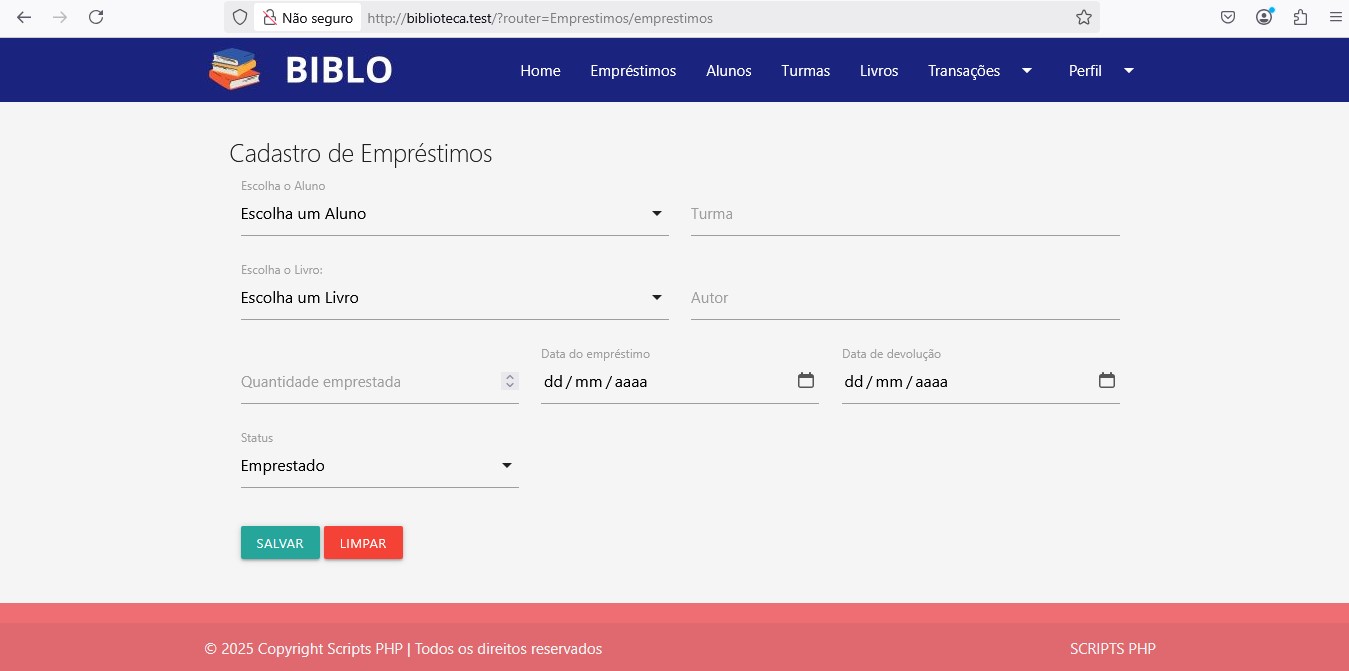Open calendar picker for Data do empréstimo
The image size is (1349, 671).
click(x=805, y=380)
